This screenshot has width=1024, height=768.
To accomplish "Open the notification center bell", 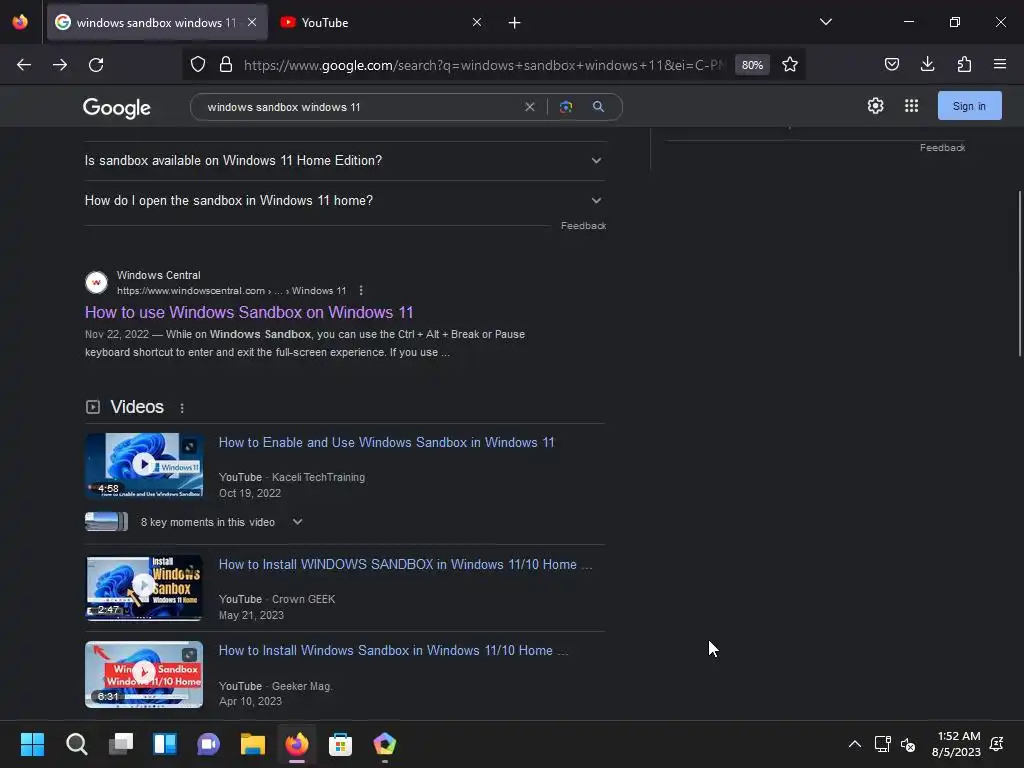I will pos(997,744).
